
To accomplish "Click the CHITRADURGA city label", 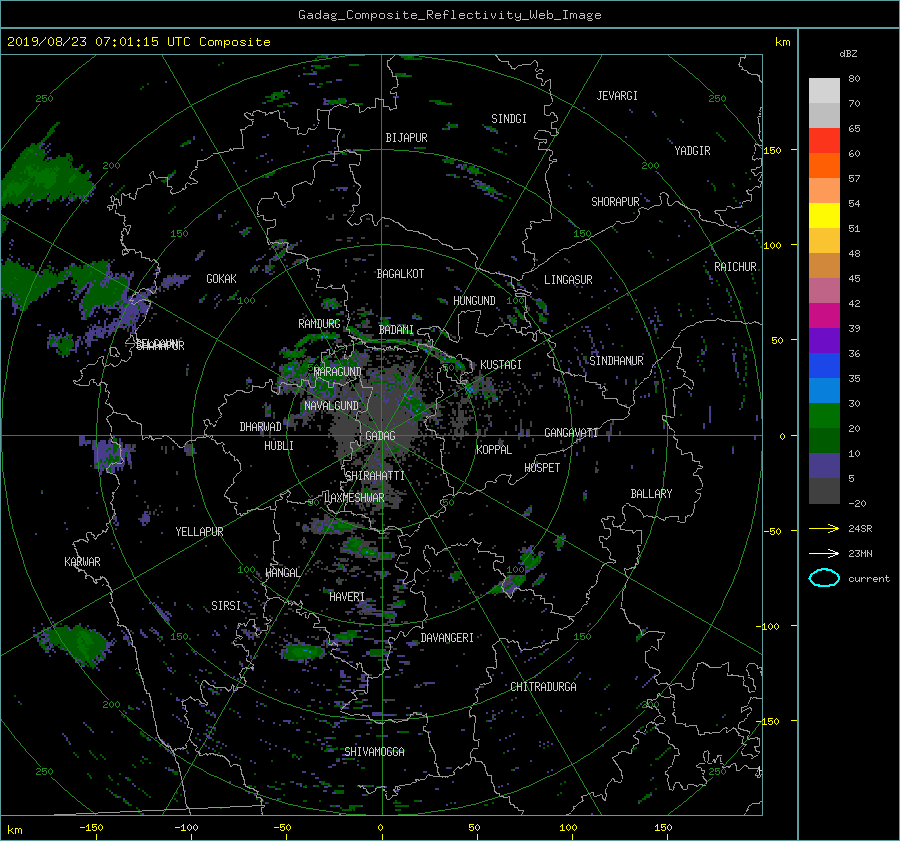I will pyautogui.click(x=543, y=687).
